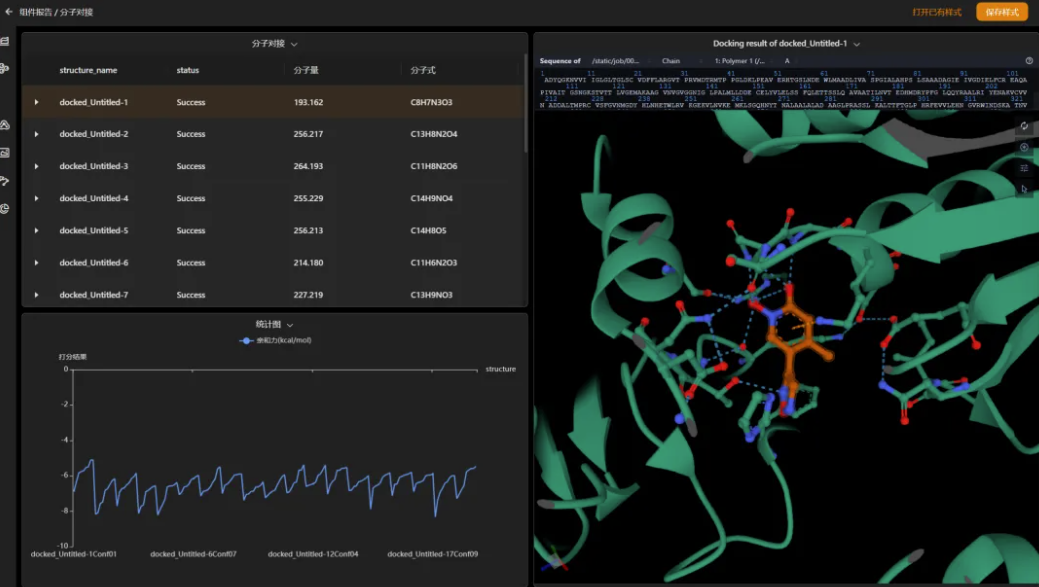1039x587 pixels.
Task: Click the molecular weight value 256.217
Action: point(308,134)
